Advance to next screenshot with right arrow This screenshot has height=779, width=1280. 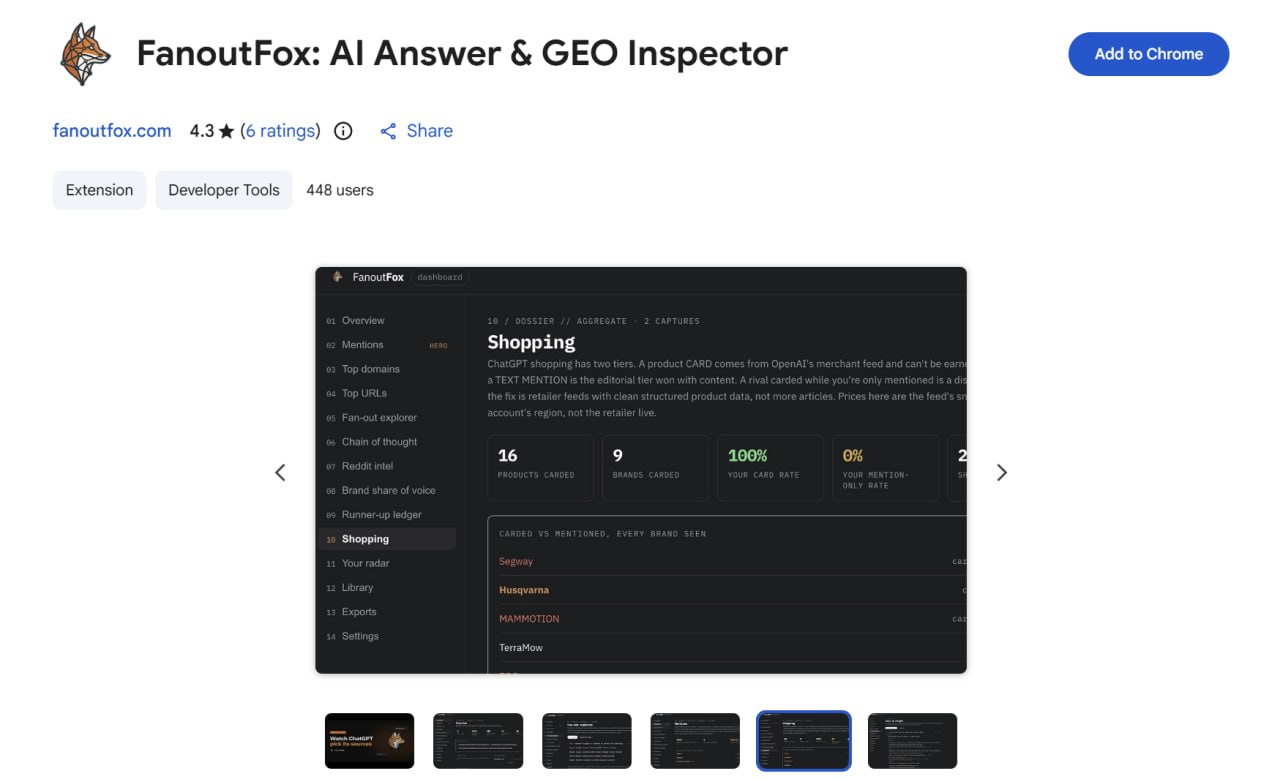[1001, 473]
